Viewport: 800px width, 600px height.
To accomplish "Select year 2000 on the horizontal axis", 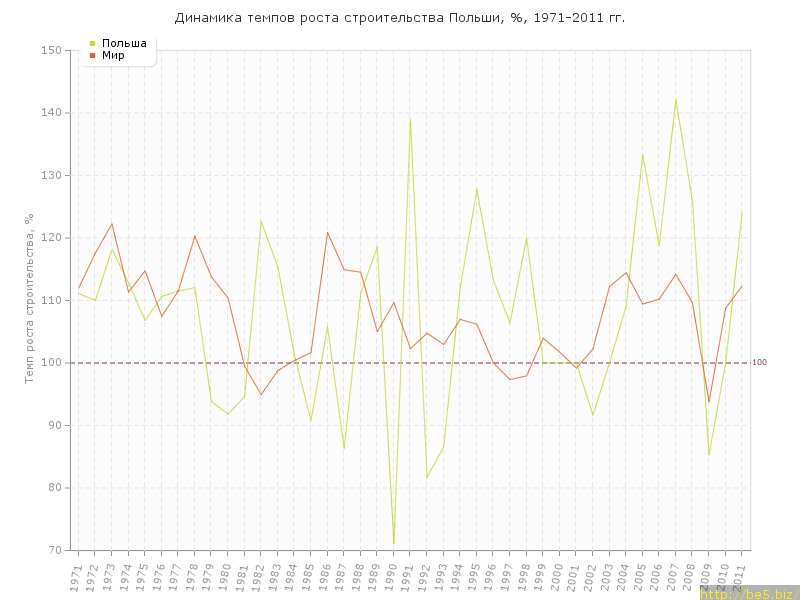I will pos(558,576).
